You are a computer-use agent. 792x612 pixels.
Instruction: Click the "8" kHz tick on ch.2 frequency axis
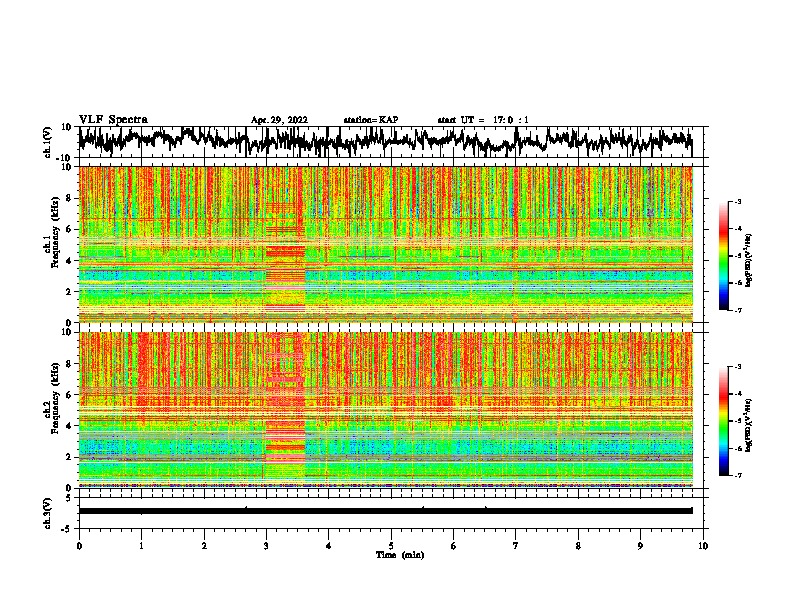pos(69,364)
